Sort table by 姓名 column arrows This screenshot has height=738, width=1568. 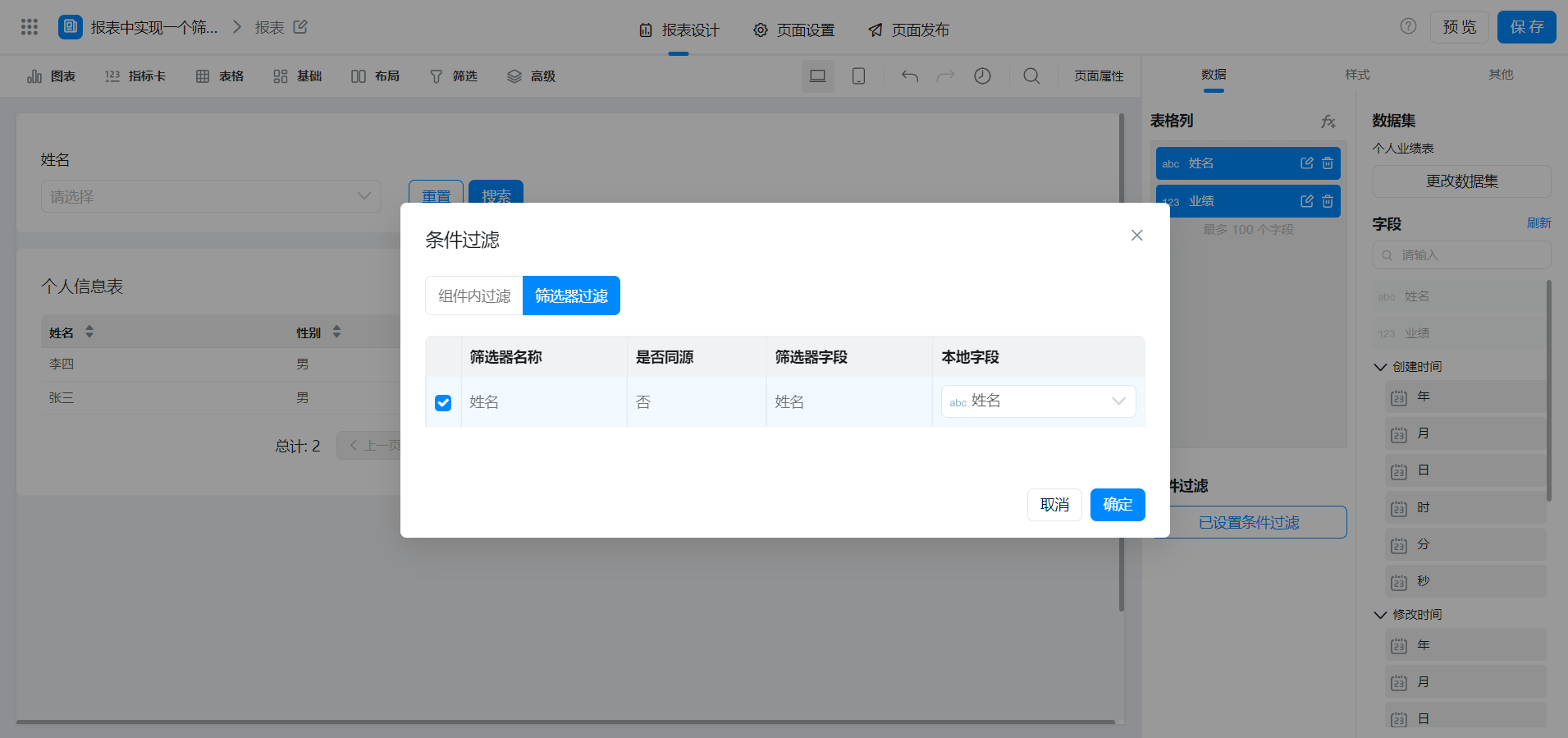coord(89,332)
